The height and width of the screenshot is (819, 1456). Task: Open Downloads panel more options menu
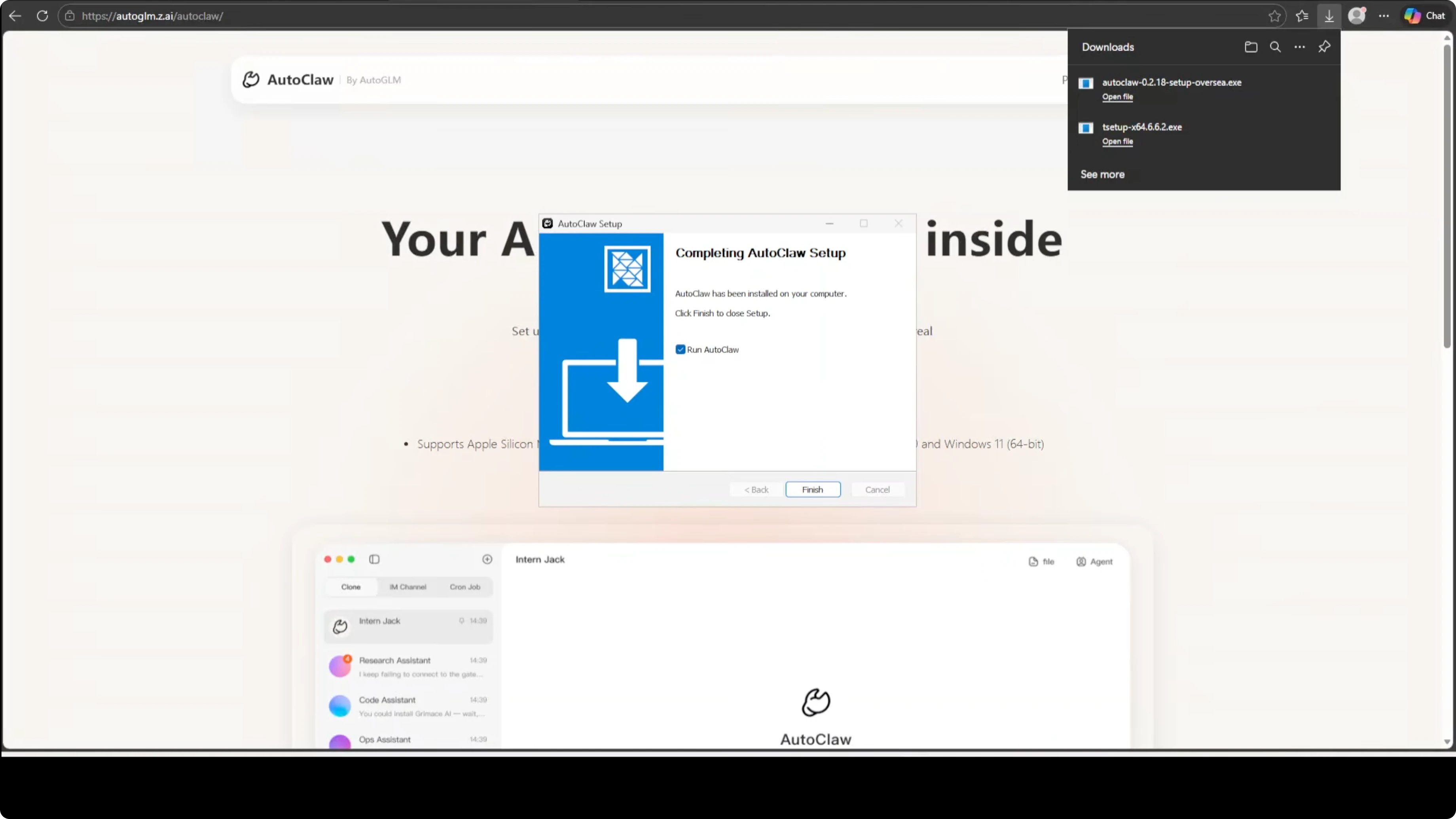pyautogui.click(x=1299, y=47)
